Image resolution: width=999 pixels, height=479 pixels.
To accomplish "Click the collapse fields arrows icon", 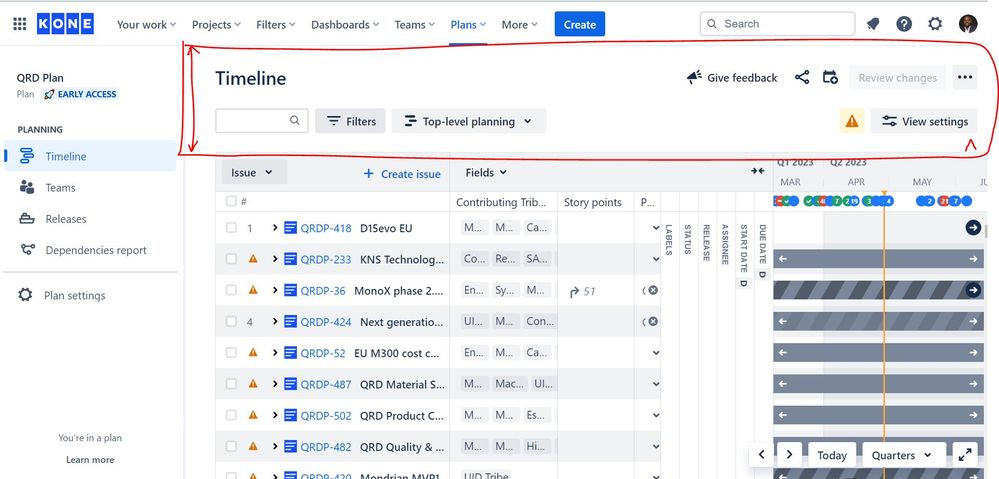I will (x=758, y=171).
